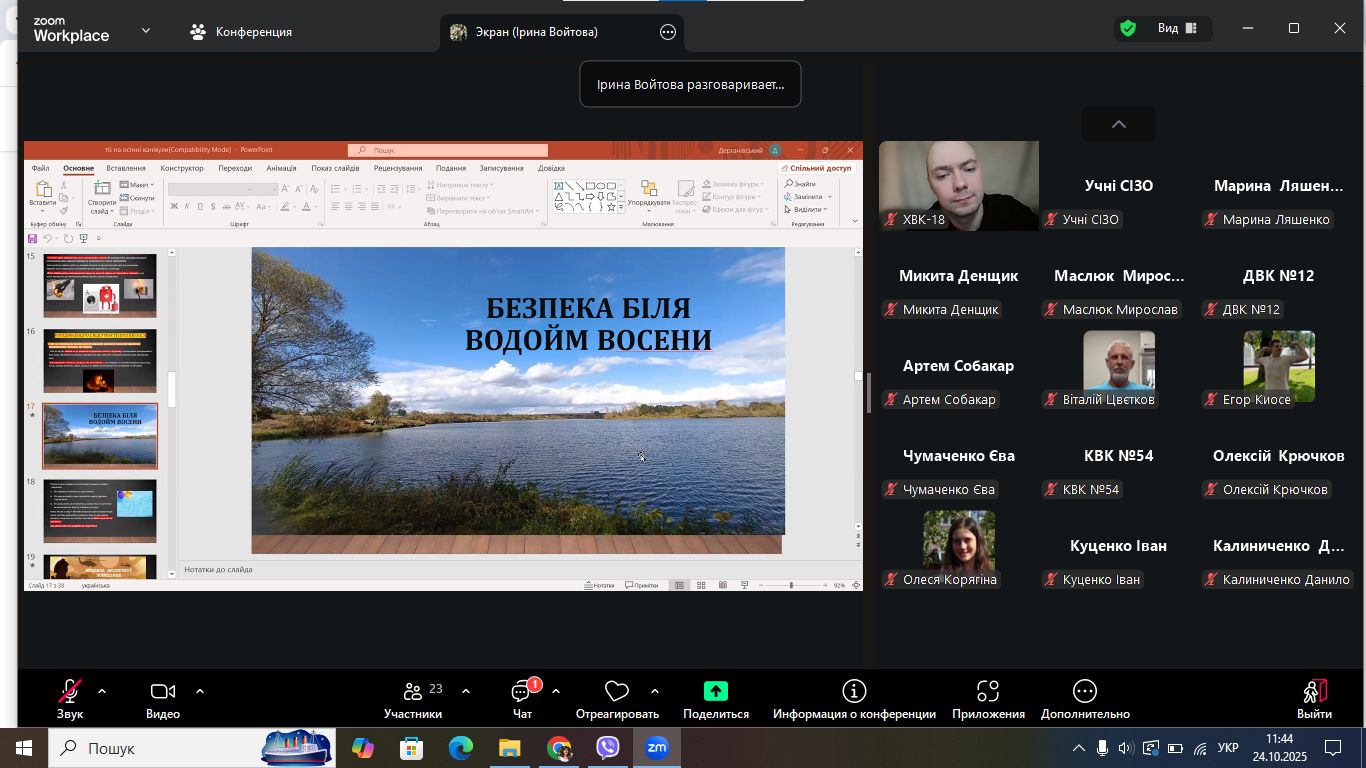
Task: Open the View layout button
Action: [x=1177, y=29]
